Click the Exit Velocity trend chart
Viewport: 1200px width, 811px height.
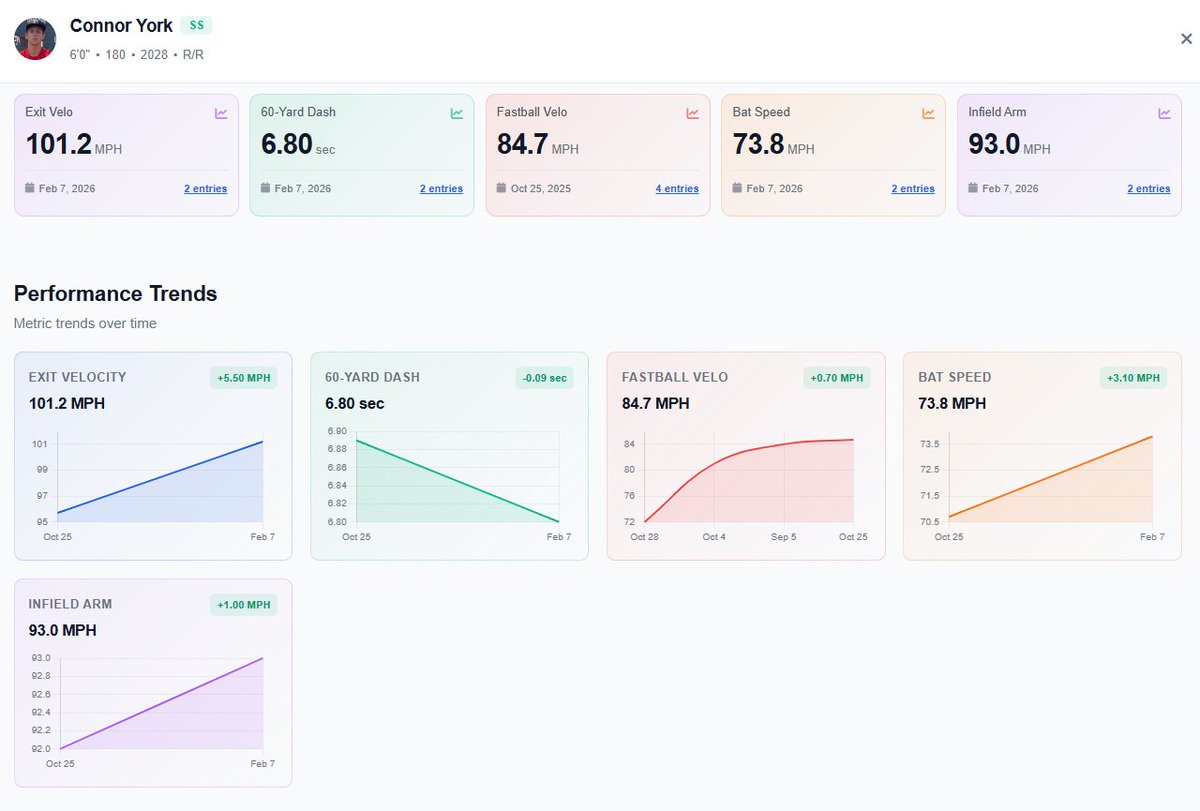tap(153, 485)
